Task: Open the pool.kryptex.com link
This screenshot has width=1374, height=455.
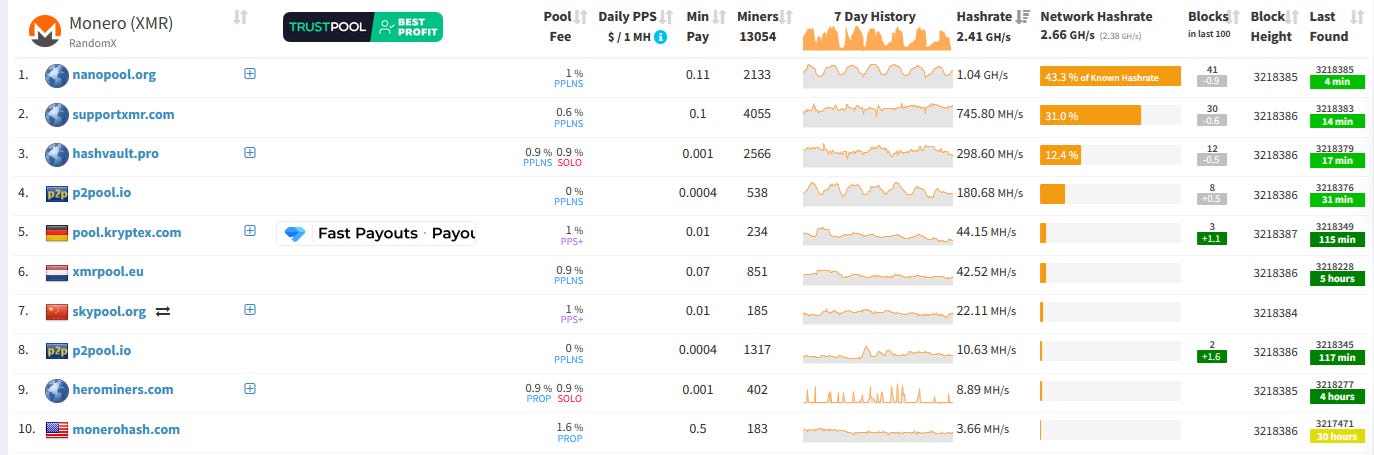Action: [127, 233]
